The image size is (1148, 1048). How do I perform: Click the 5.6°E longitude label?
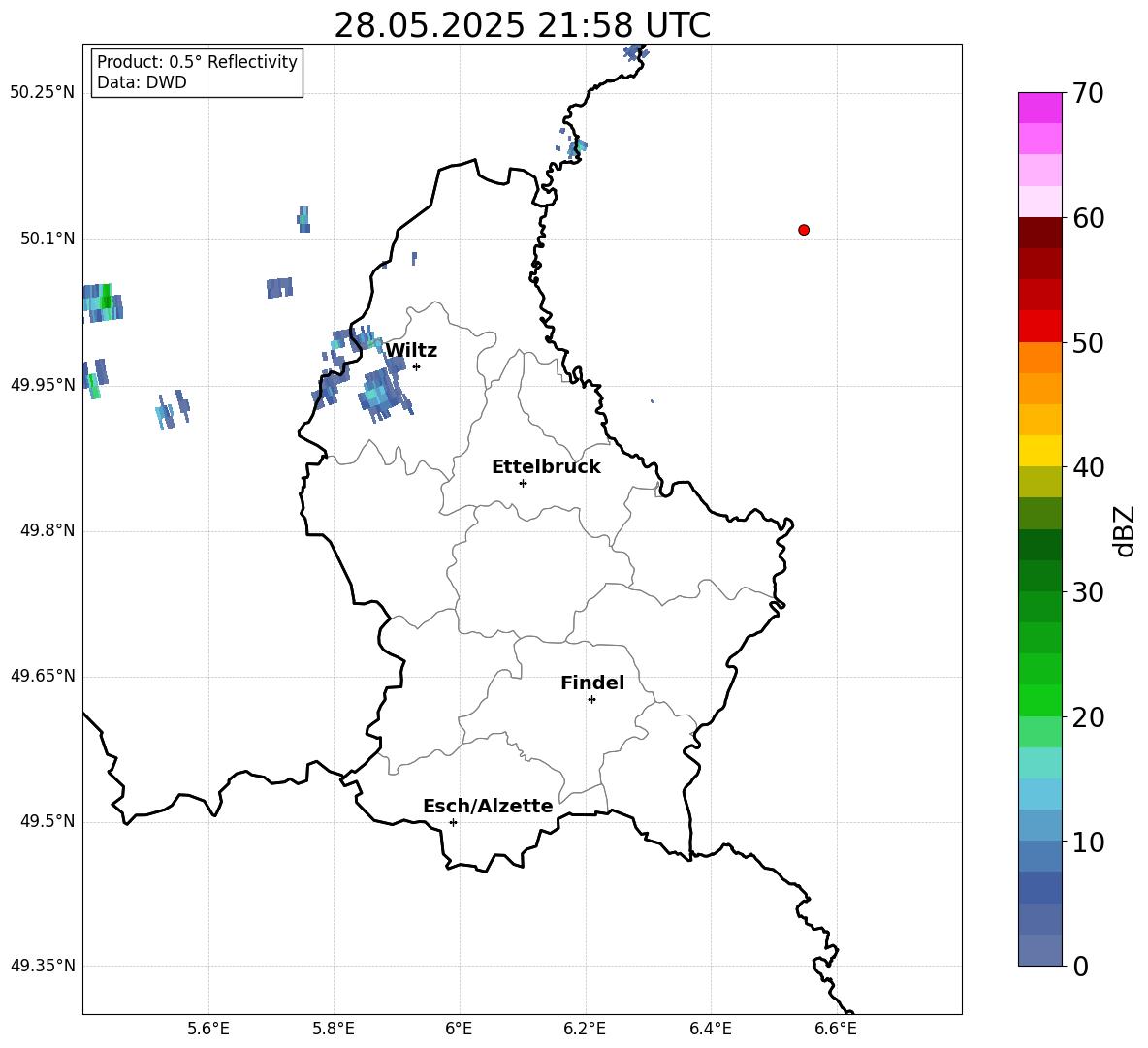[208, 1029]
